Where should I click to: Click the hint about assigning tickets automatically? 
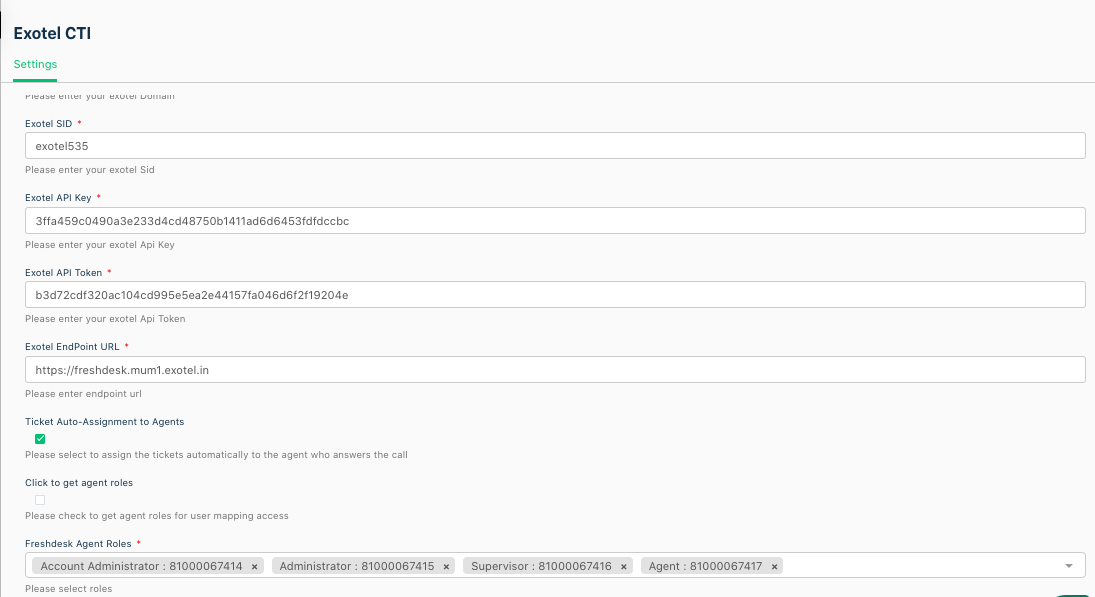click(x=216, y=455)
